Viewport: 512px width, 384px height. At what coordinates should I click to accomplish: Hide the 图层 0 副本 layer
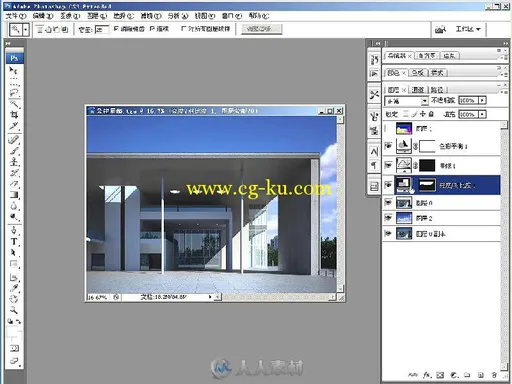point(388,233)
